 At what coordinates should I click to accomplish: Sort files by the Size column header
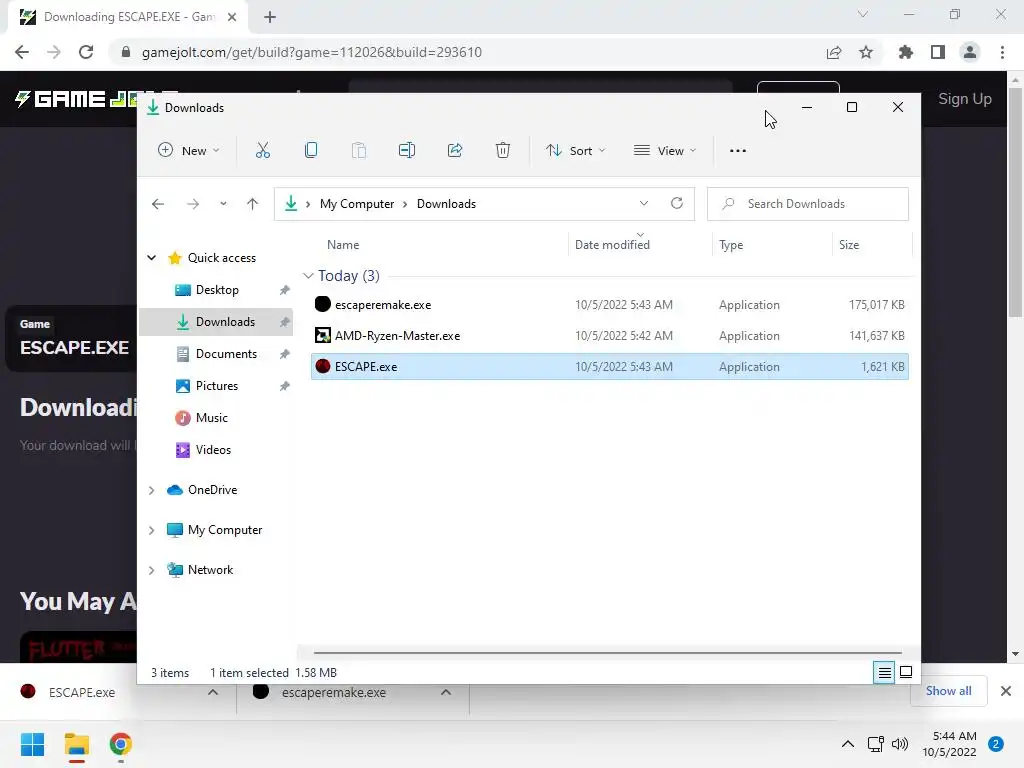[x=848, y=245]
